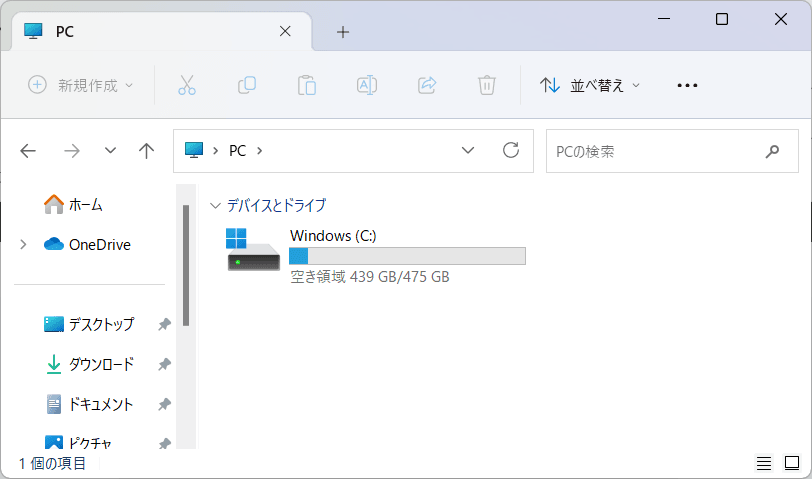Expand the OneDrive tree node
The height and width of the screenshot is (479, 812).
(23, 245)
